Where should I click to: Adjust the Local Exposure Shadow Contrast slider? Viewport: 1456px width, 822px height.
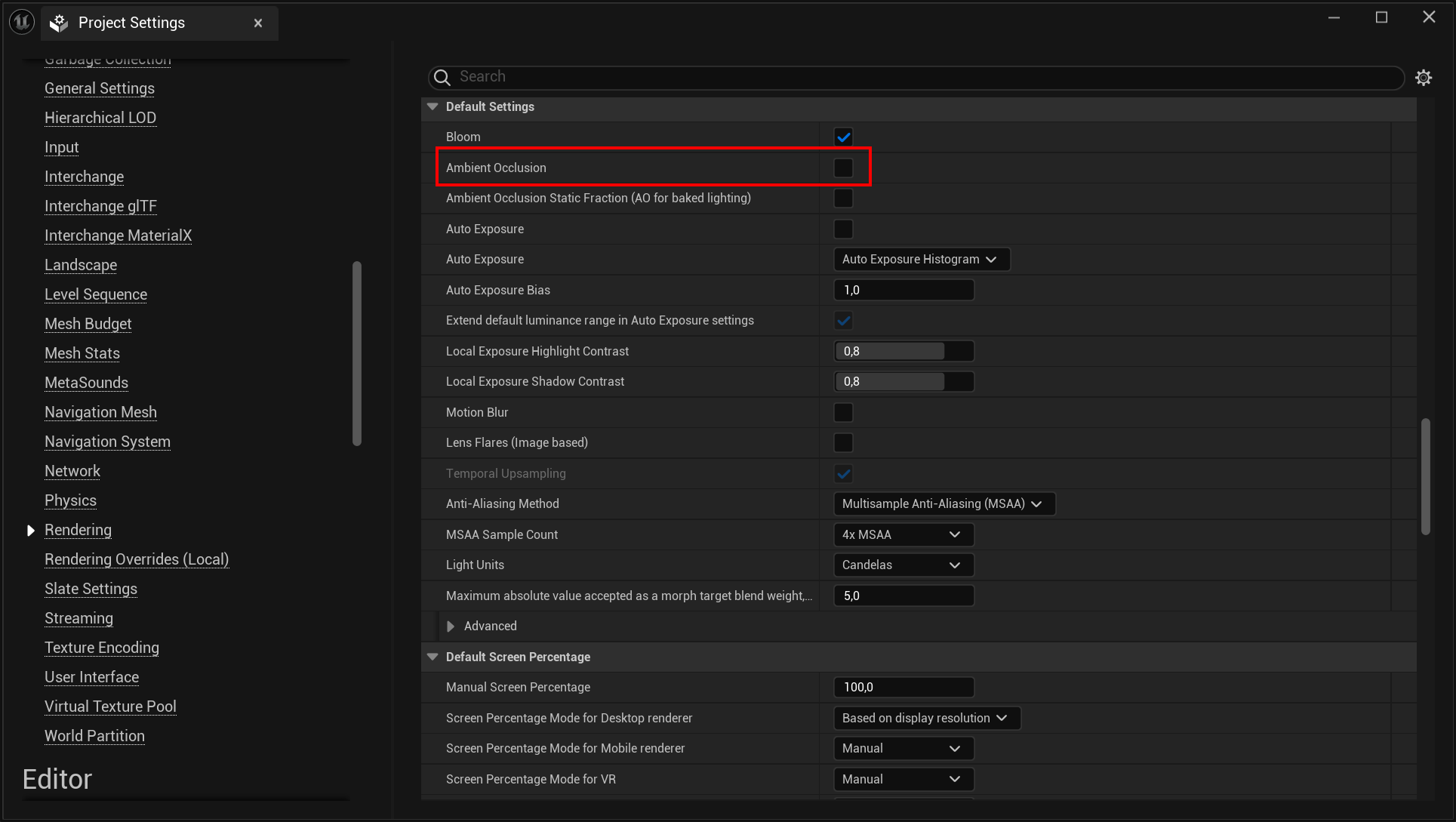point(891,381)
